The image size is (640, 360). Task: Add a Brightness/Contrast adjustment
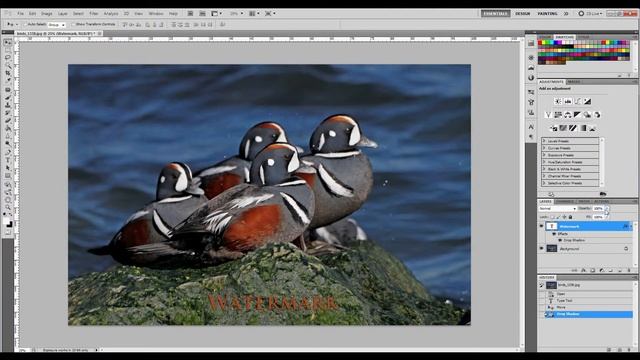pos(558,101)
